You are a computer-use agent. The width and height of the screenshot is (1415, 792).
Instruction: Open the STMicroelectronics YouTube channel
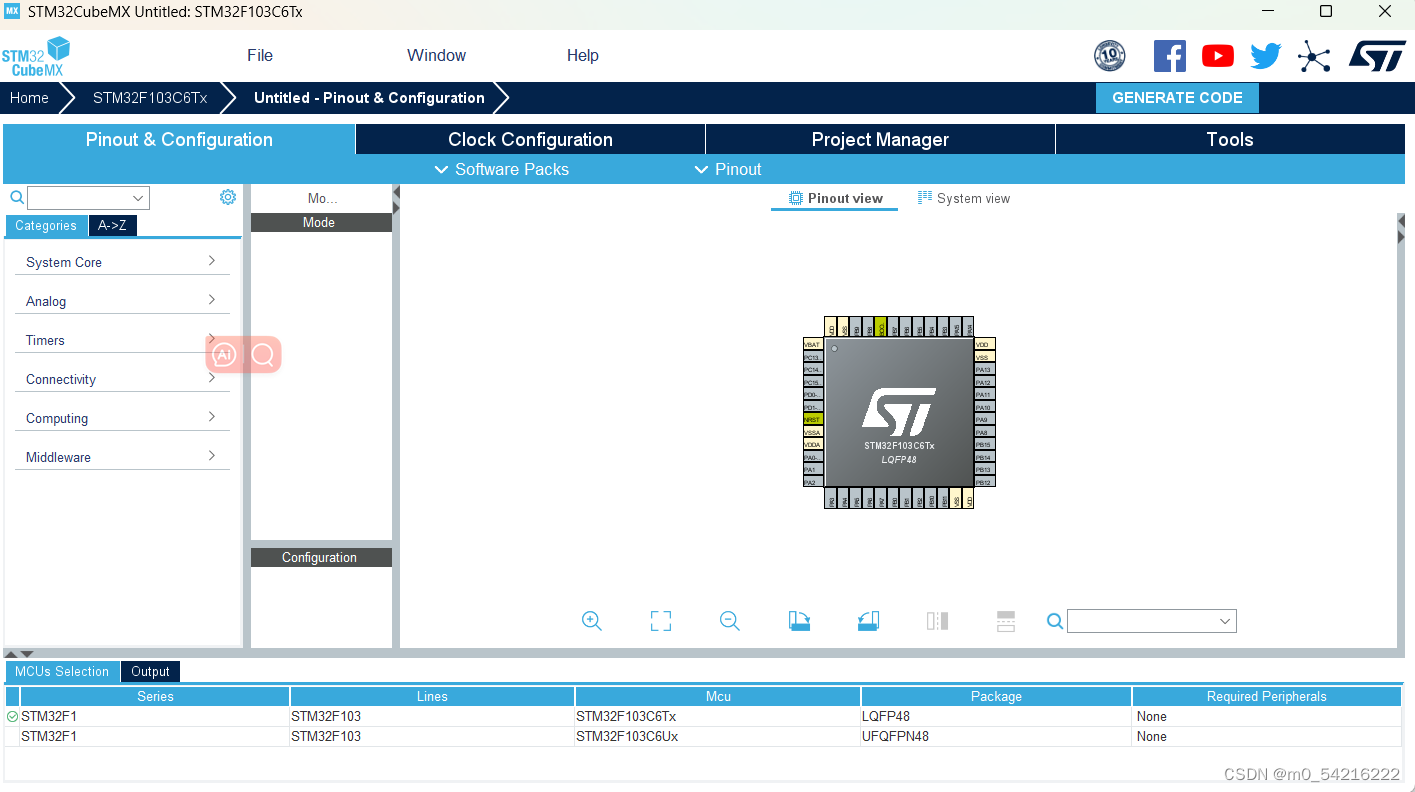tap(1217, 55)
